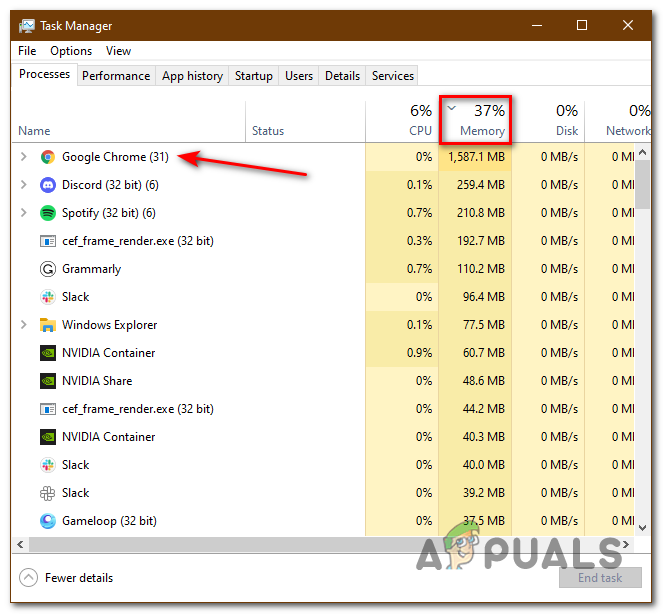Viewport: 663px width, 614px height.
Task: Click the 48.6 MB memory value
Action: coord(484,381)
